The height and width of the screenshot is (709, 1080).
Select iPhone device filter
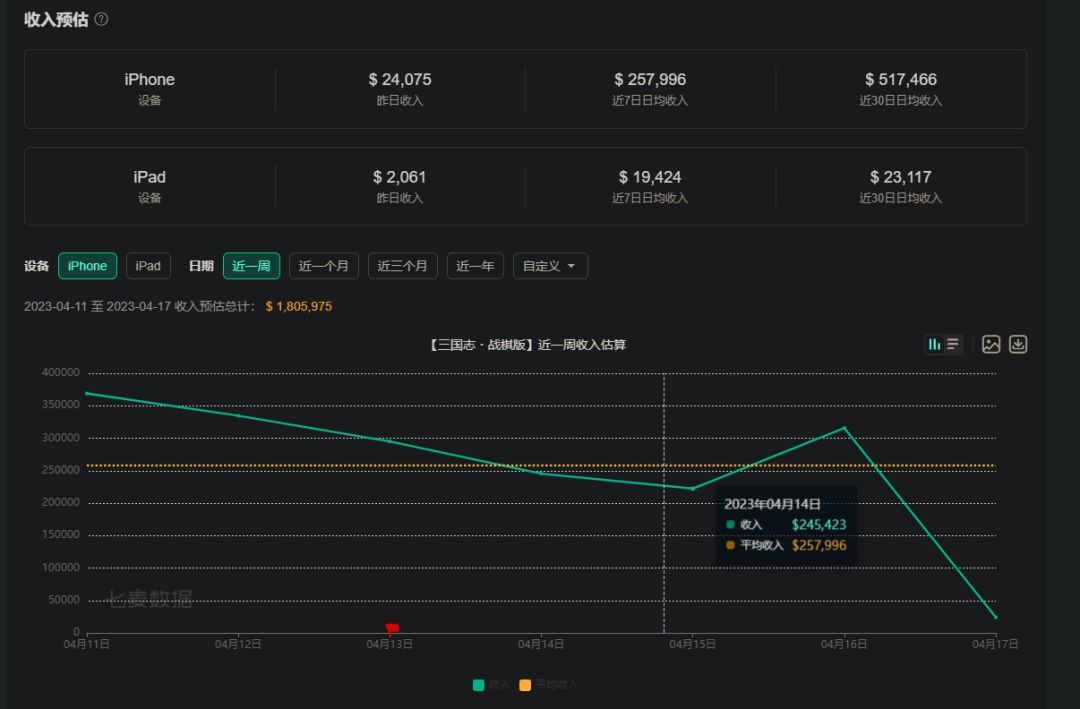87,266
